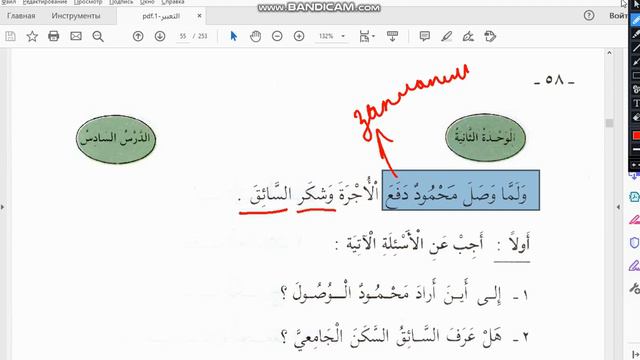Close the pdf.1 document tab
640x360 pixels.
(x=199, y=16)
